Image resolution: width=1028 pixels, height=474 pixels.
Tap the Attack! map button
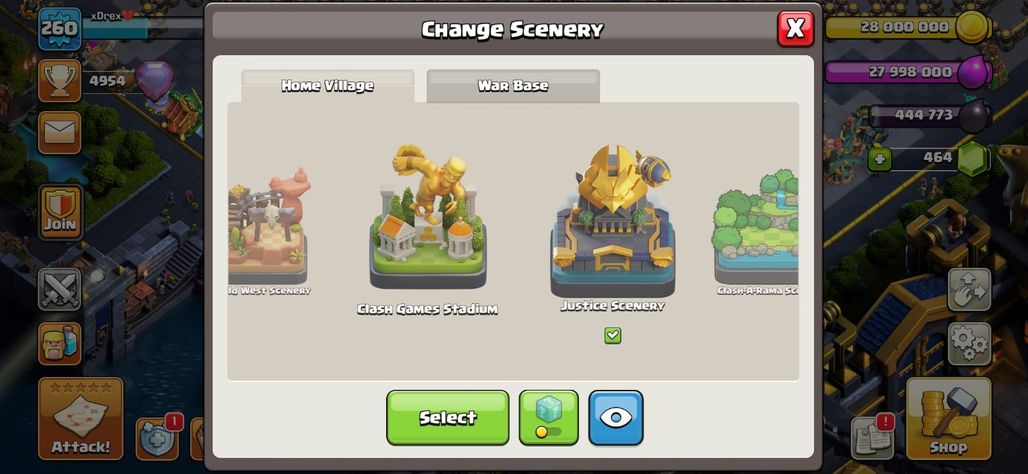pos(81,418)
